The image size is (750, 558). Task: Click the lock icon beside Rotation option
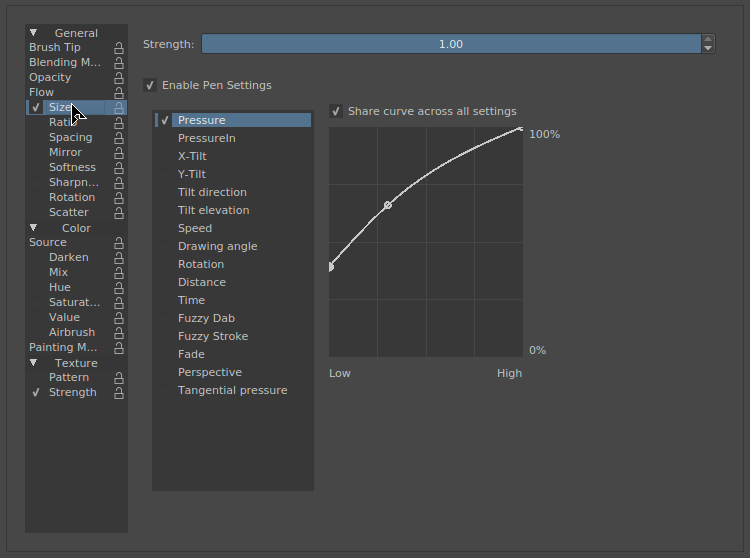coord(119,197)
